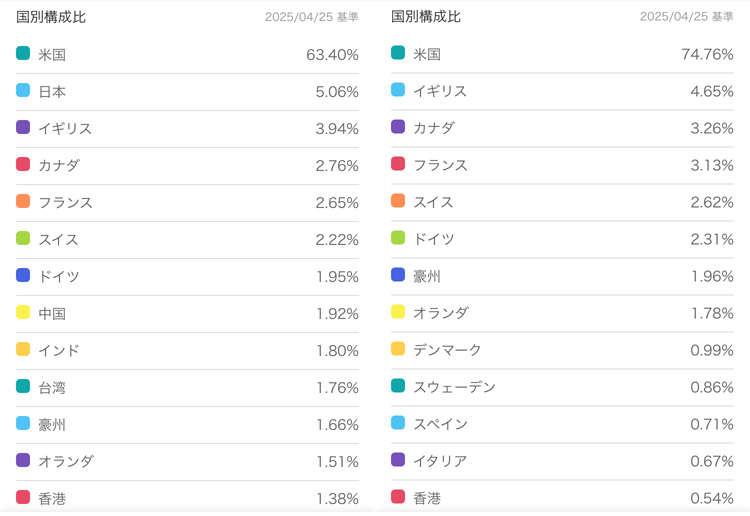The image size is (750, 516).
Task: Select the 中国 country label
Action: 52,313
